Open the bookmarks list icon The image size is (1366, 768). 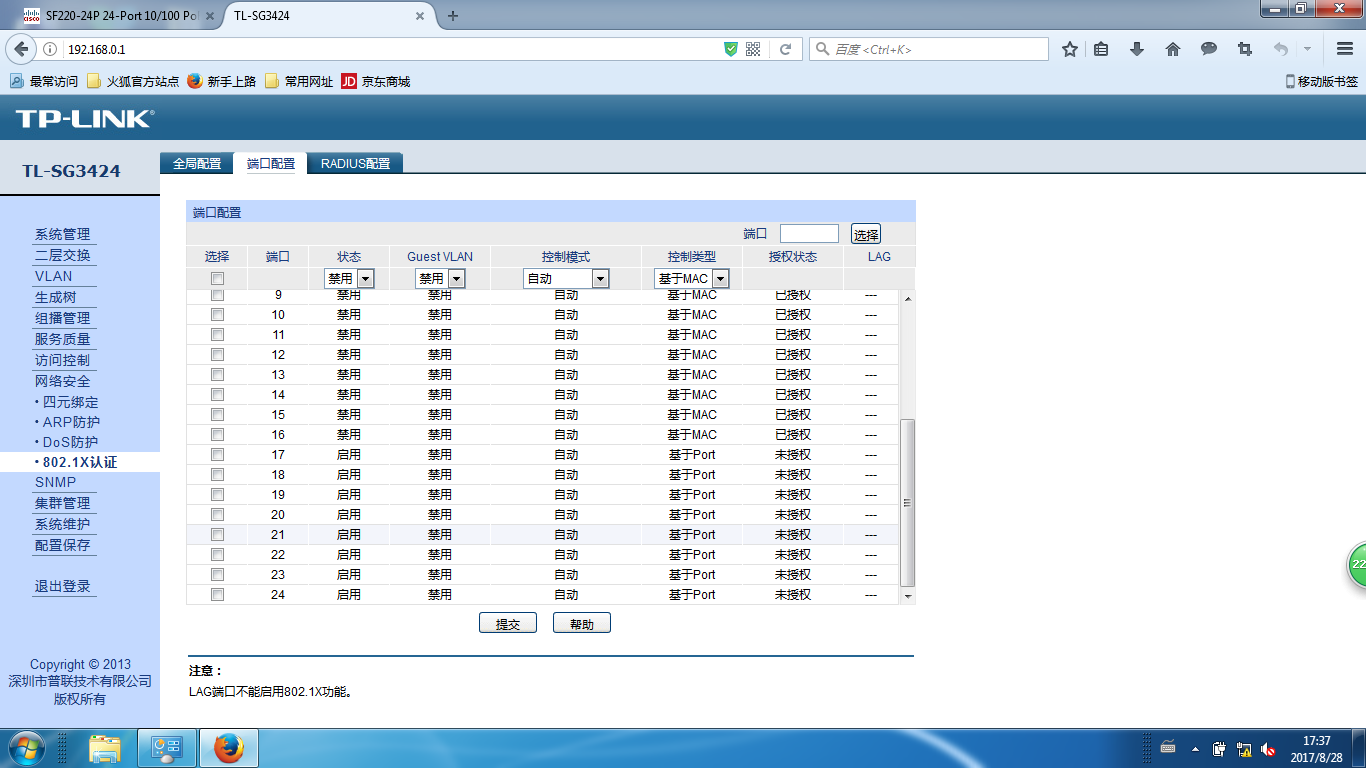point(1101,49)
